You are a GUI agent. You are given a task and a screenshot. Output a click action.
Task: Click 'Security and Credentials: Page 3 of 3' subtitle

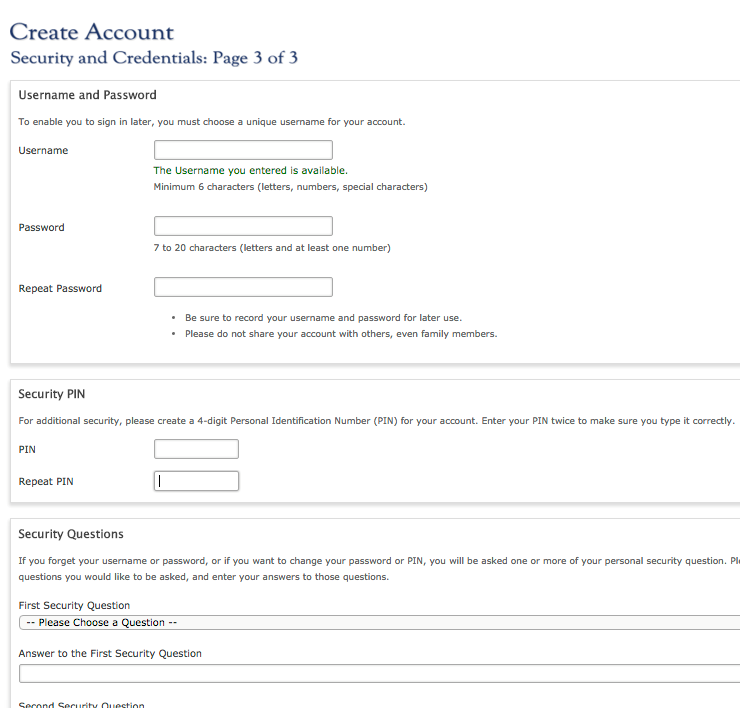pos(154,58)
